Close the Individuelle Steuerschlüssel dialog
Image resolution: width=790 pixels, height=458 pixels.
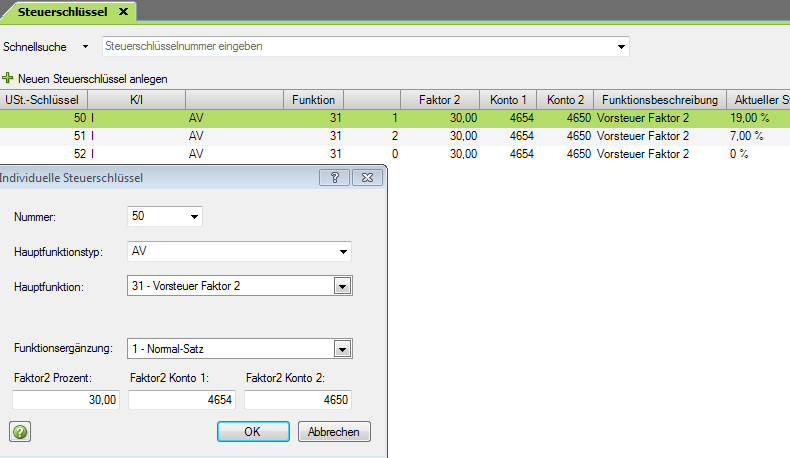click(x=367, y=177)
